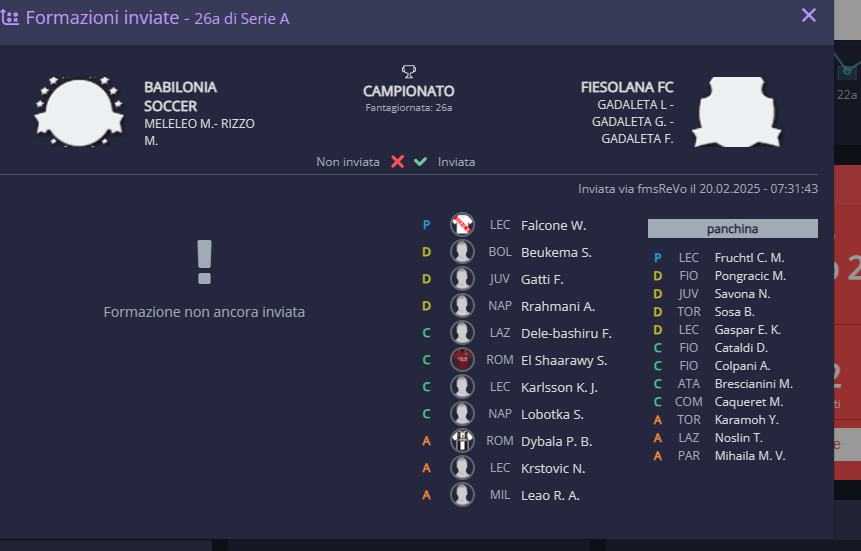The width and height of the screenshot is (861, 551).
Task: Open the BABILONIA SOCCER team name
Action: [180, 96]
